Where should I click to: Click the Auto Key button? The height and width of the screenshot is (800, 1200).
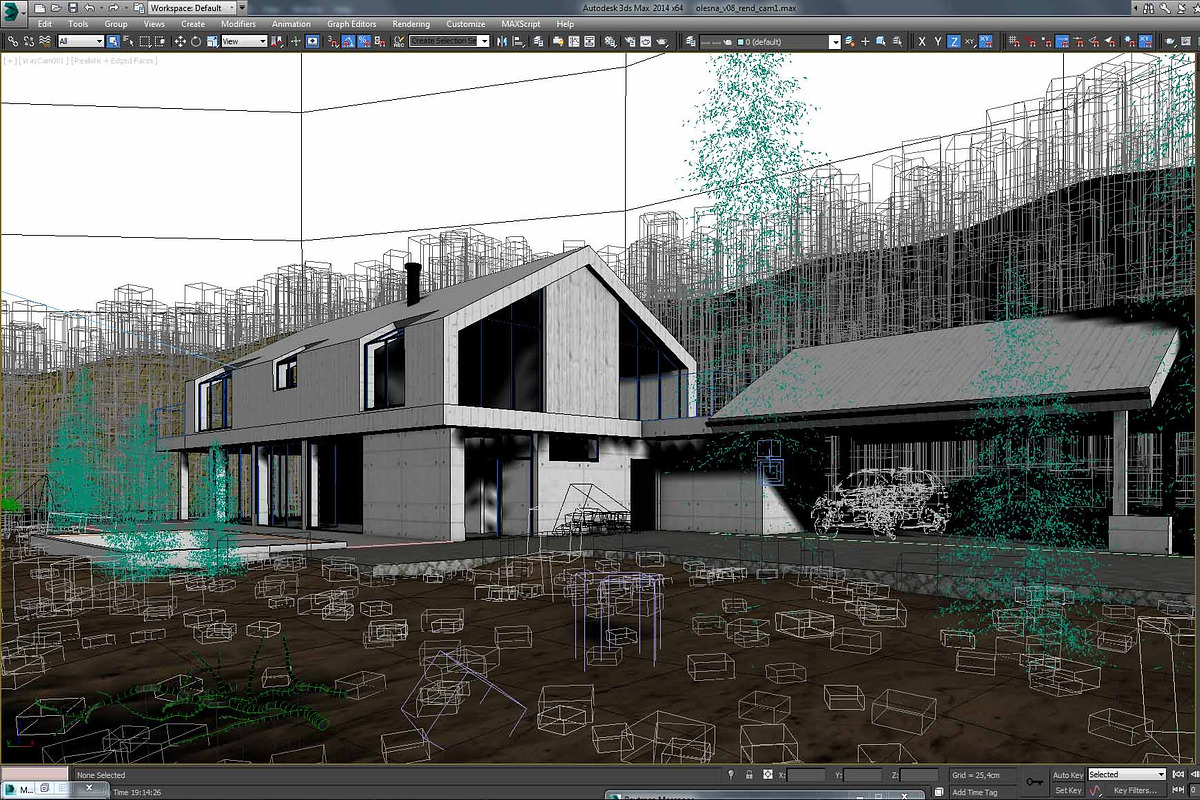[1067, 775]
